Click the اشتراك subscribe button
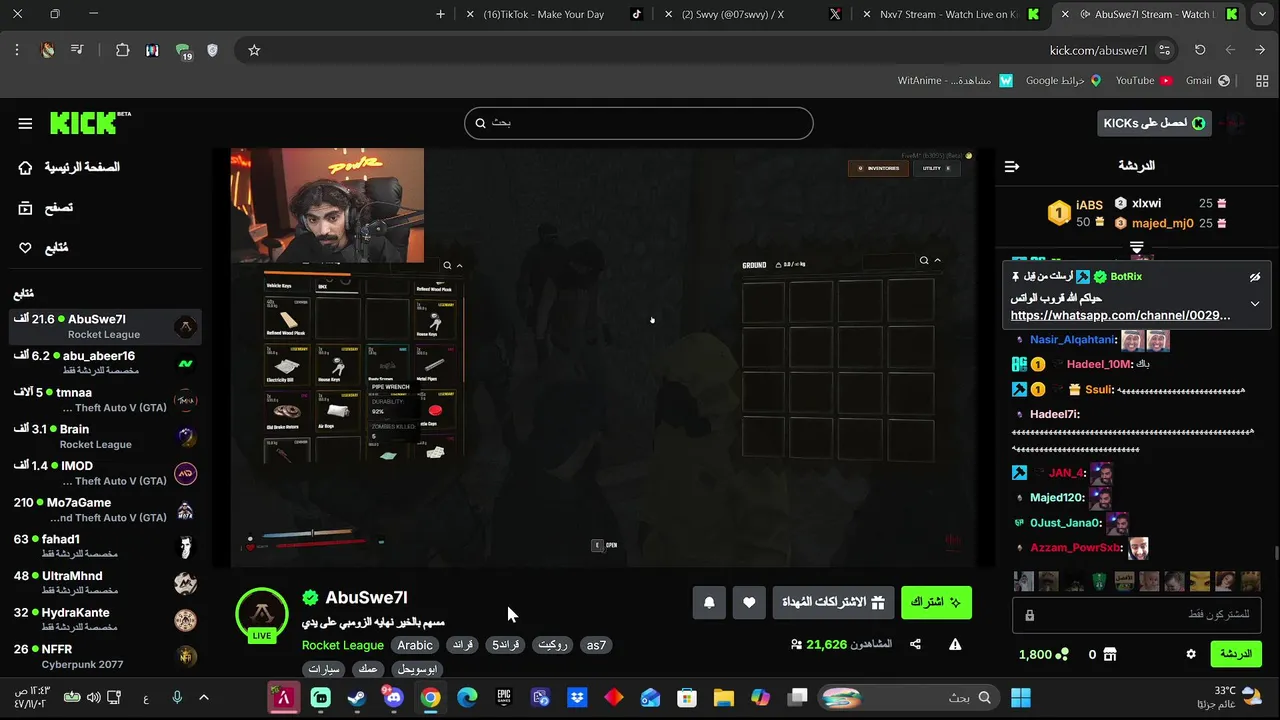The image size is (1280, 720). click(x=936, y=602)
